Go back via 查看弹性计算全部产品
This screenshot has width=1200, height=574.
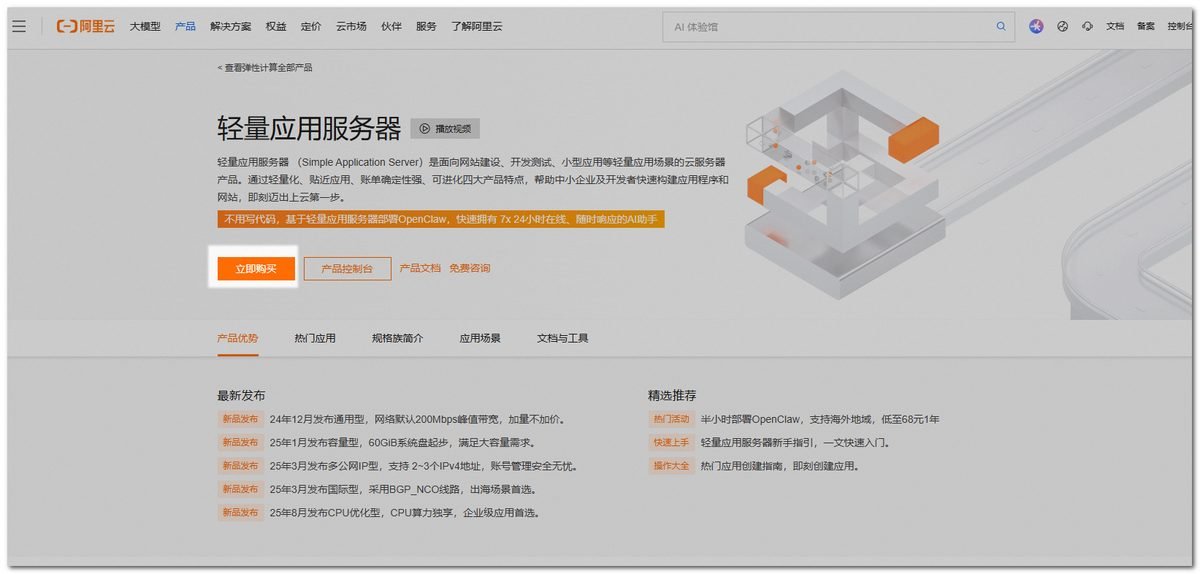[265, 68]
